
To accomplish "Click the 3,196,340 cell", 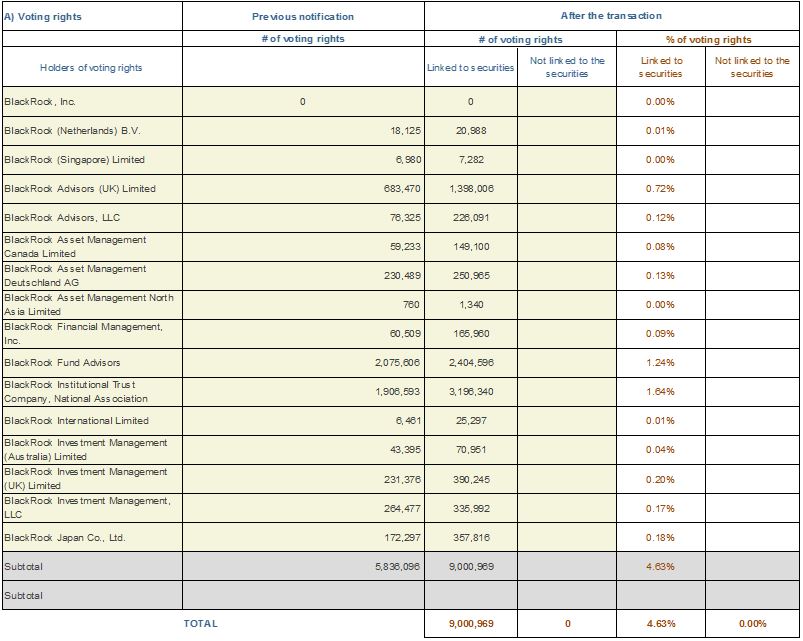I will pos(471,392).
